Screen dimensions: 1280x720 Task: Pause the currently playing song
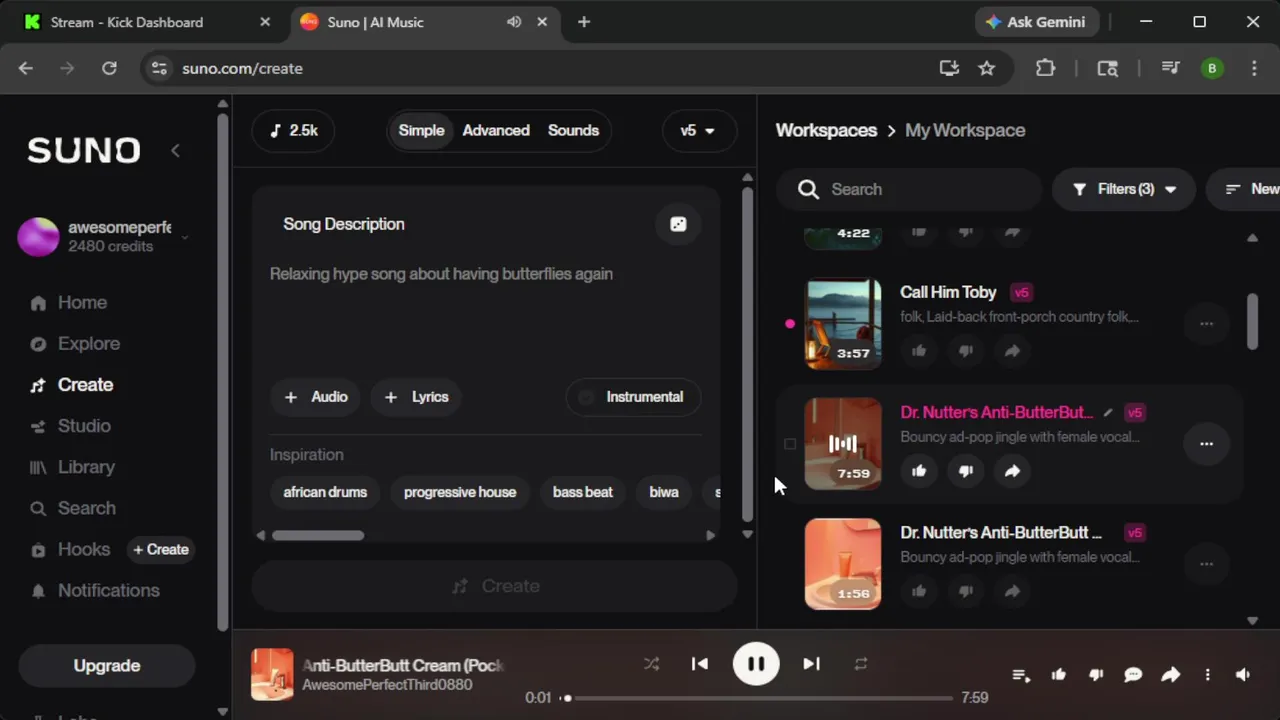(x=756, y=664)
